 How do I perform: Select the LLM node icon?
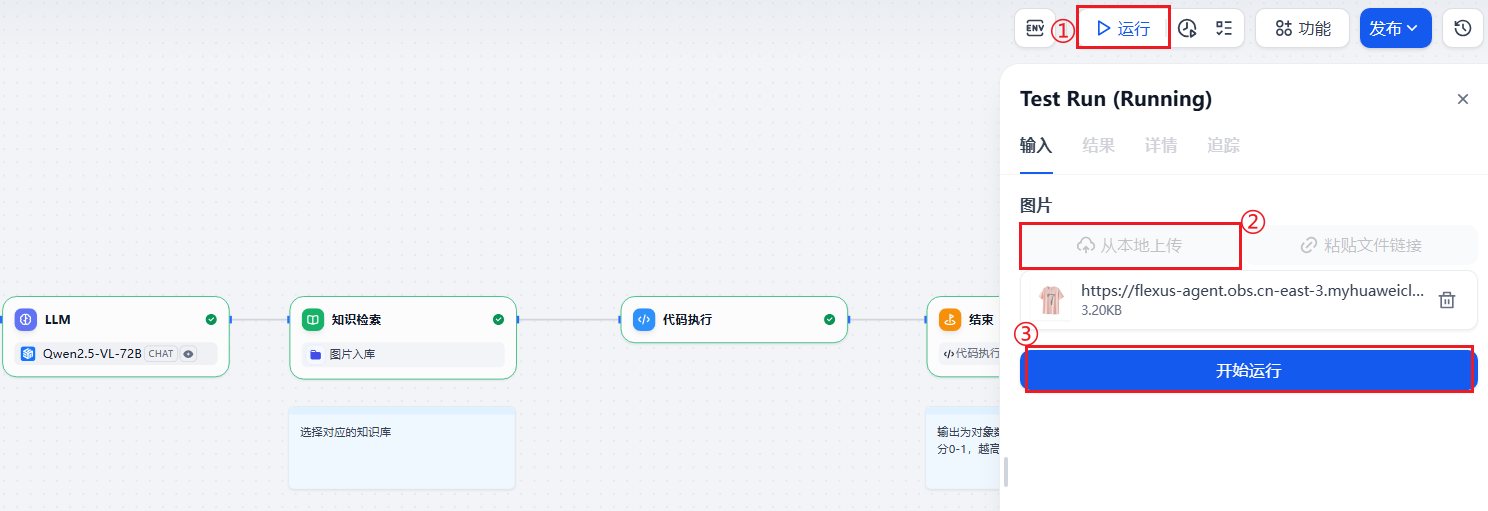coord(26,319)
